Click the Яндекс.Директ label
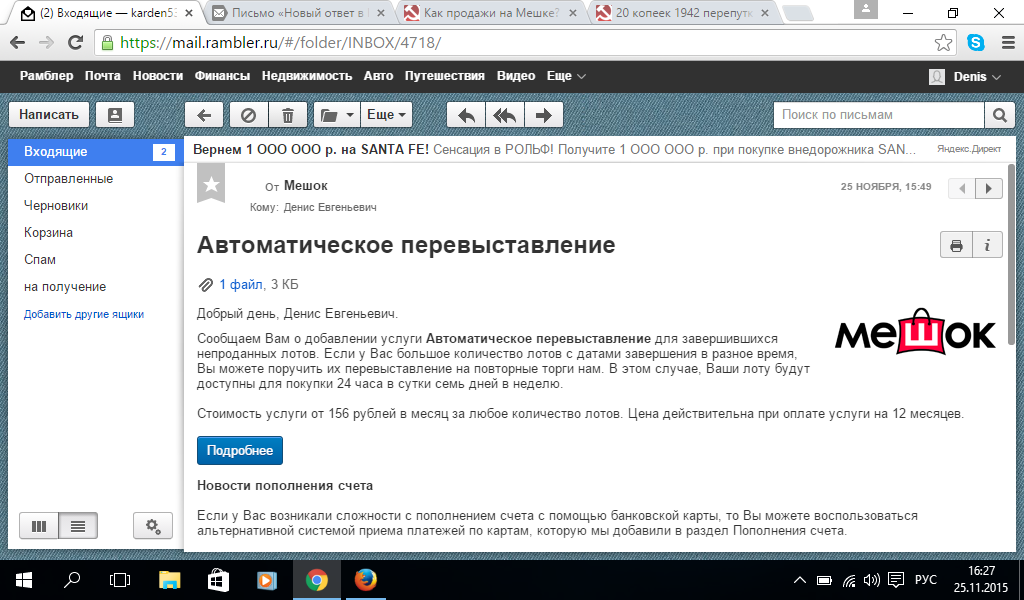1024x600 pixels. click(x=968, y=149)
